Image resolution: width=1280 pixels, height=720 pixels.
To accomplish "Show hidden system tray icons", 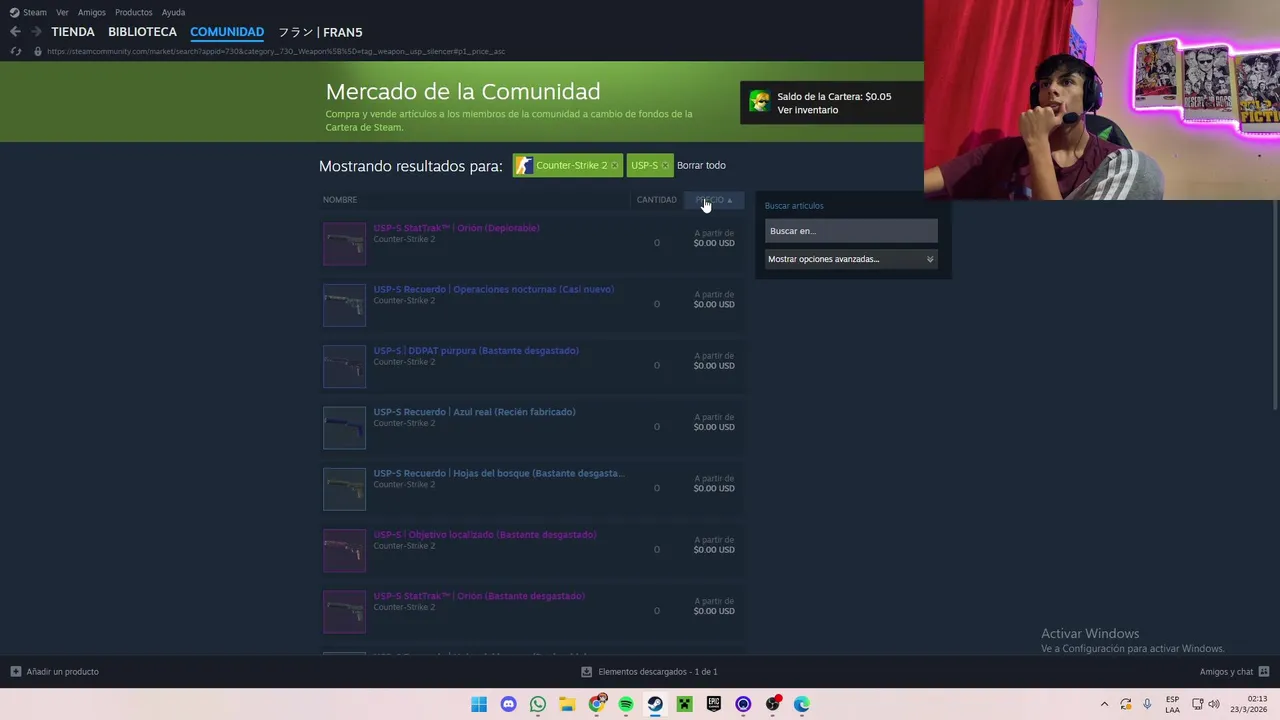I will tap(1104, 704).
